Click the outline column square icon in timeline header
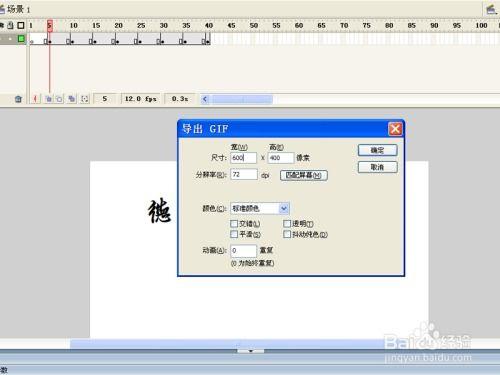 pyautogui.click(x=21, y=25)
